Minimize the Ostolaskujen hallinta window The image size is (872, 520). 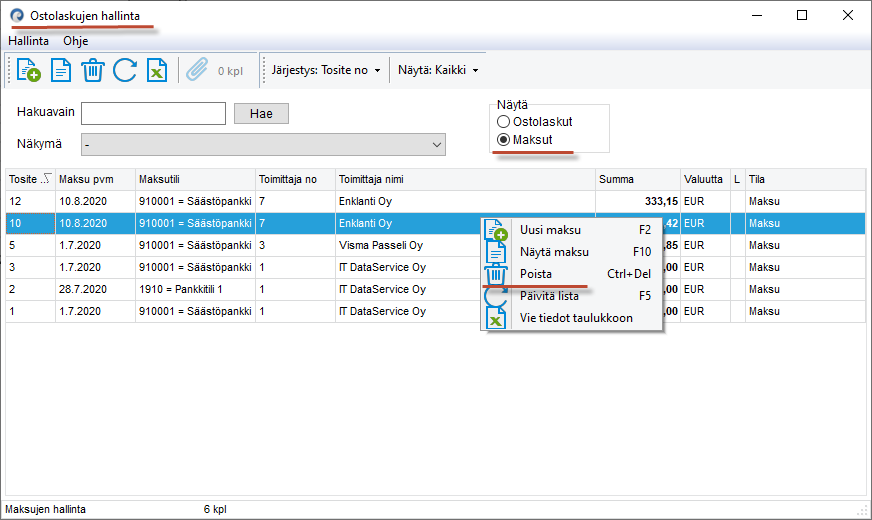tap(756, 15)
